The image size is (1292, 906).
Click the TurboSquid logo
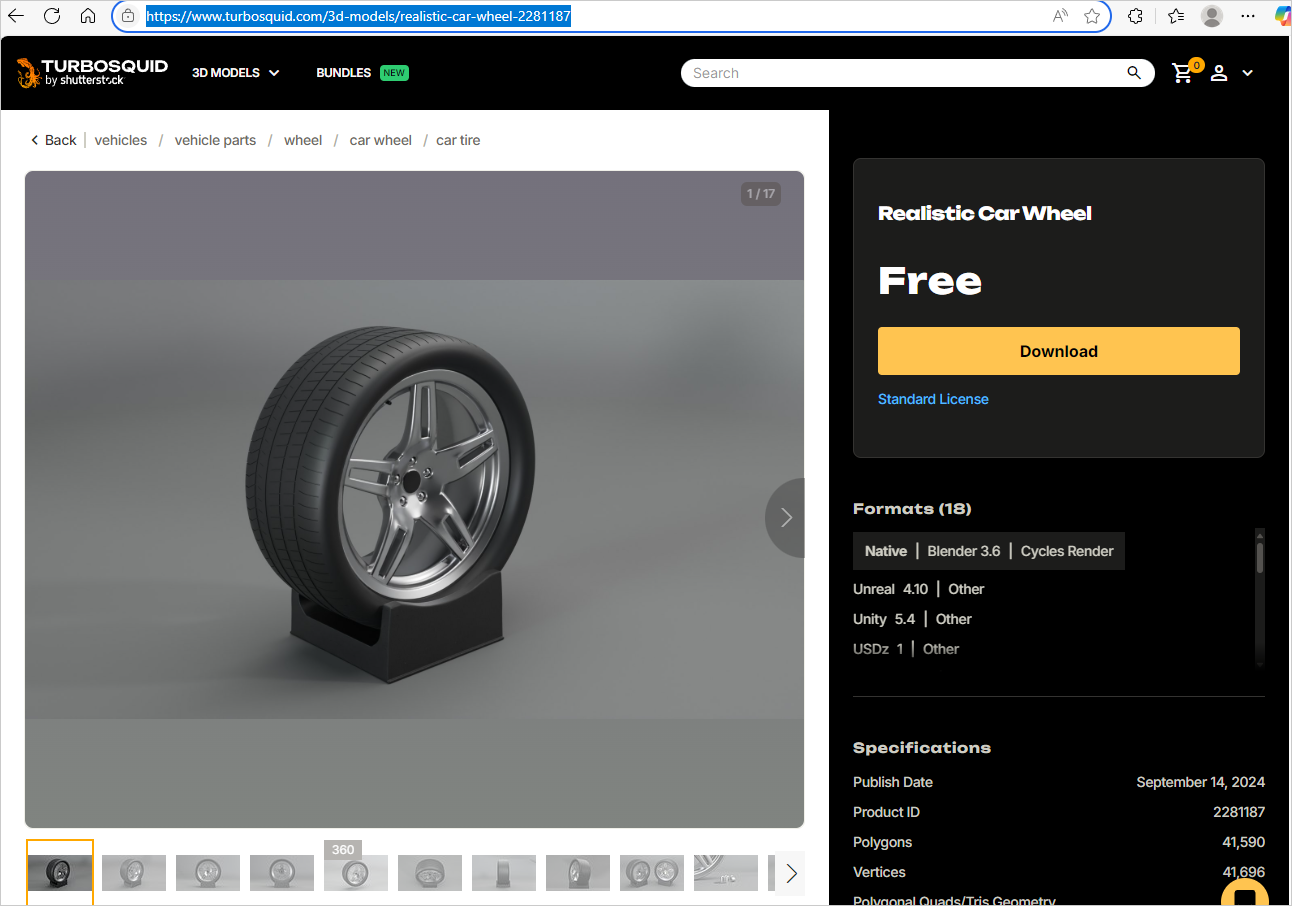pyautogui.click(x=91, y=72)
